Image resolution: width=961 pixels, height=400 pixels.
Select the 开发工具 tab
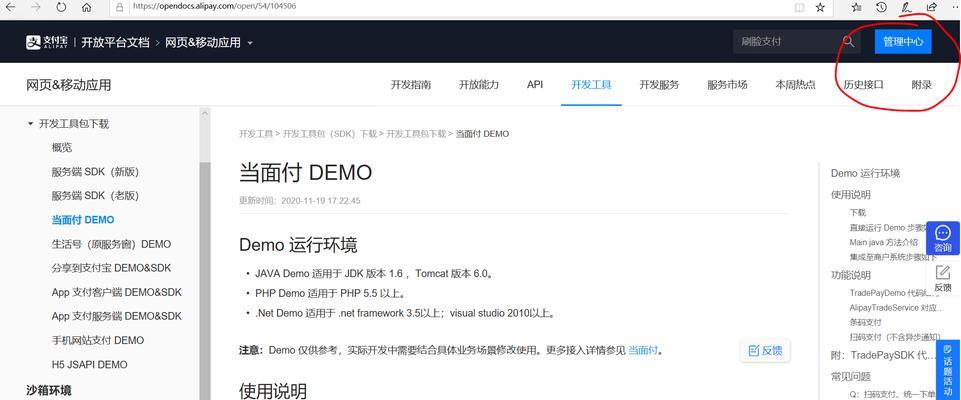[591, 85]
